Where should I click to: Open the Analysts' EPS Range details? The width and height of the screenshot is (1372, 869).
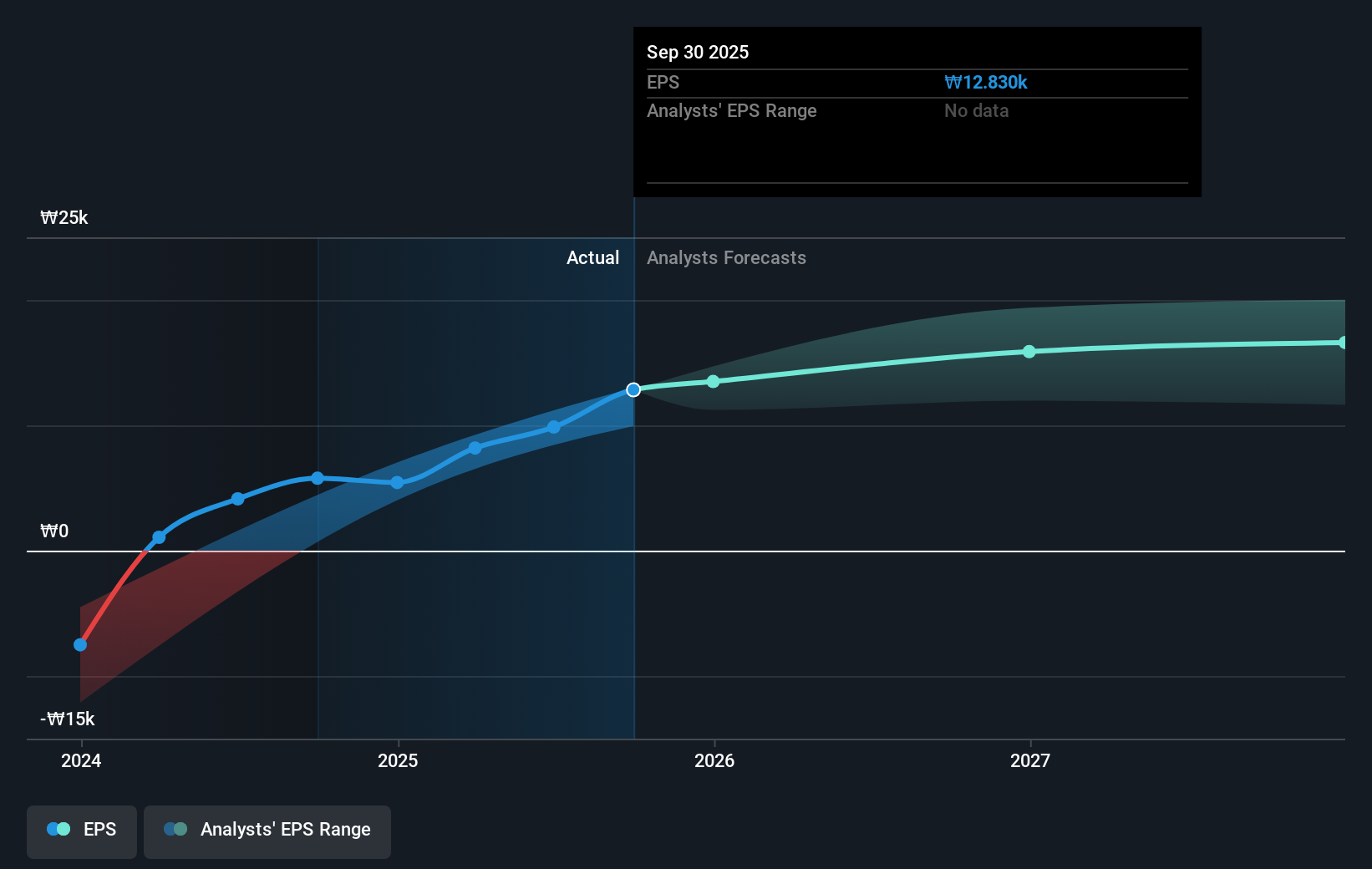coord(732,110)
